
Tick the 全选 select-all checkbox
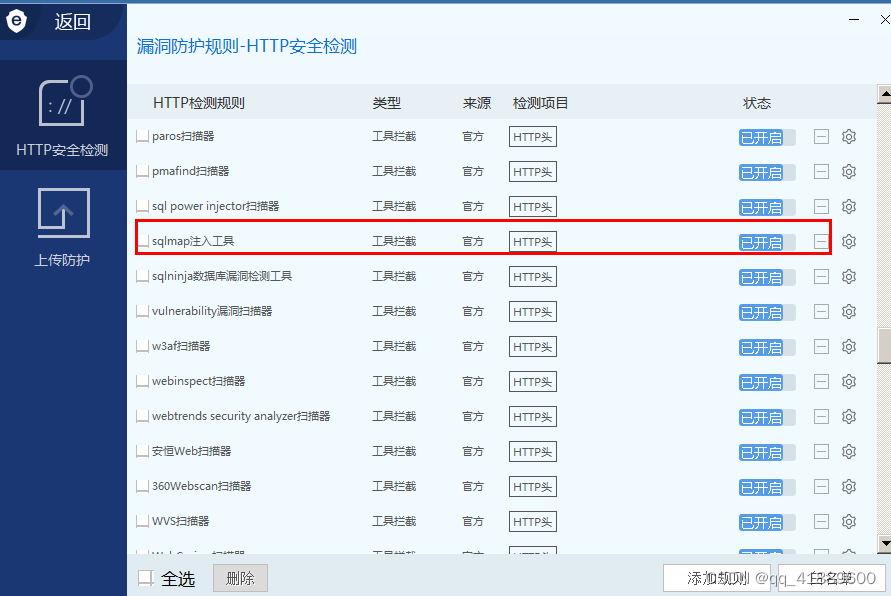[145, 578]
